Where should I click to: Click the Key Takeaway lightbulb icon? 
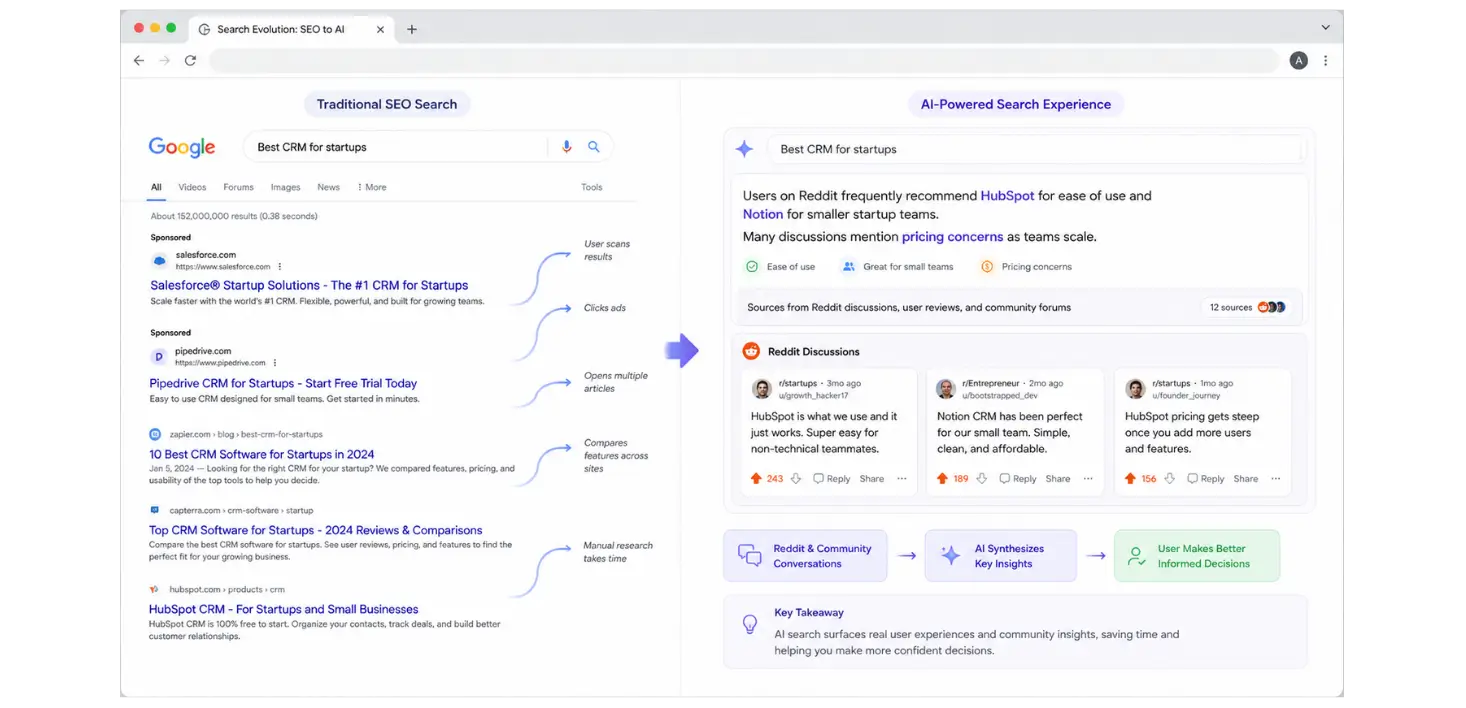(749, 624)
